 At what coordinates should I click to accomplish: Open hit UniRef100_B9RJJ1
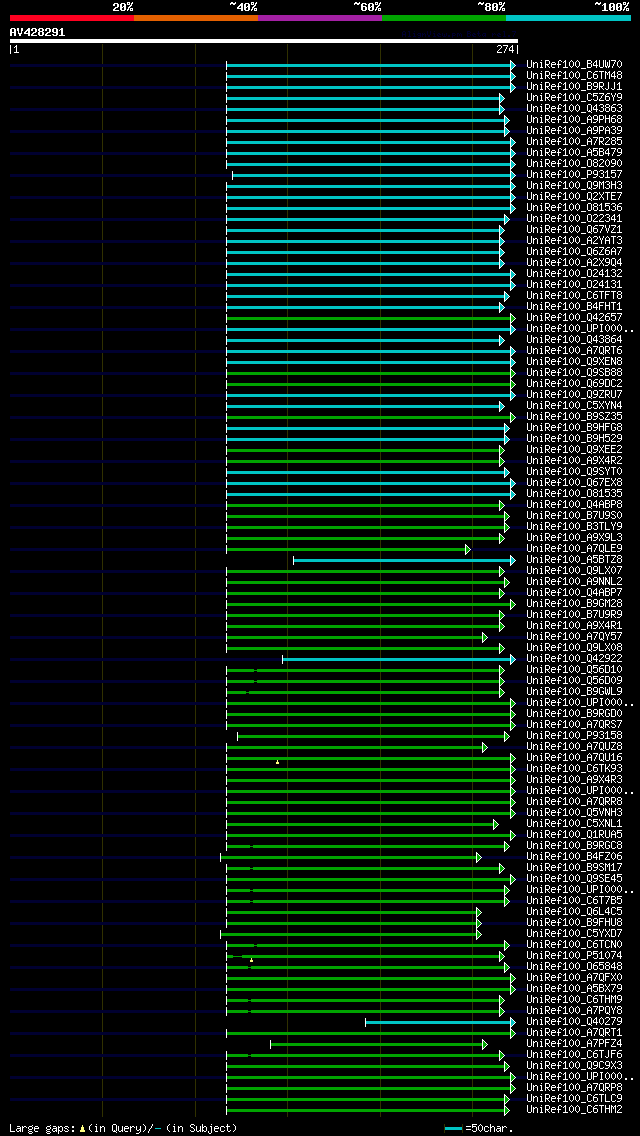tap(574, 86)
